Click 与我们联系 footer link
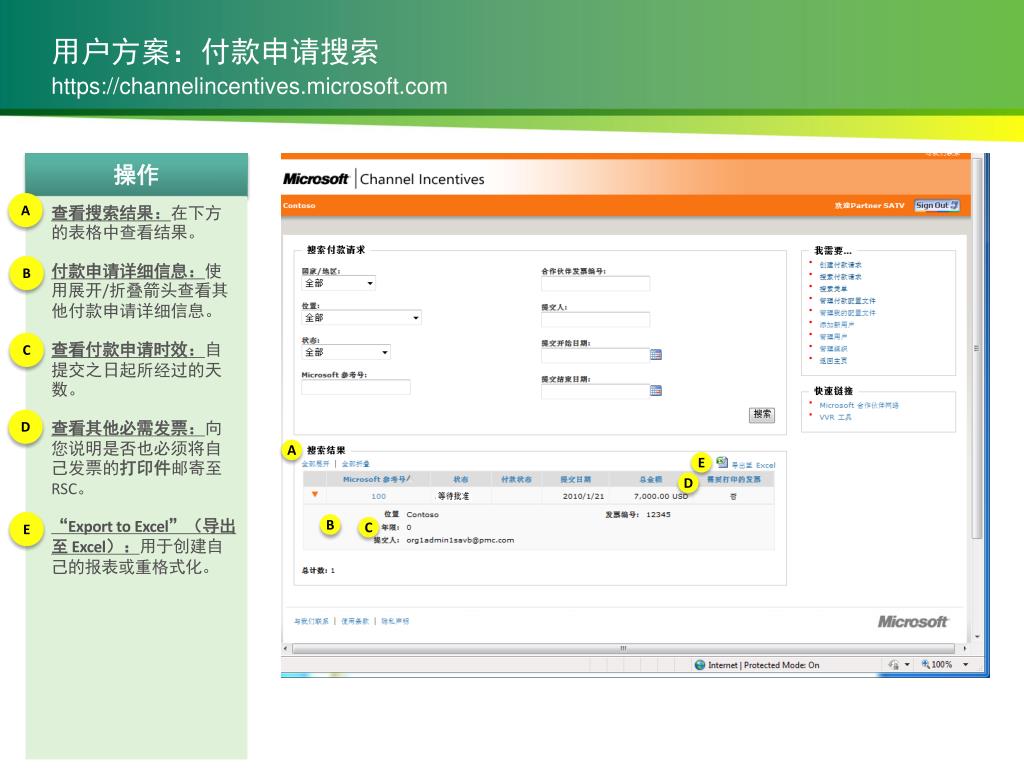The image size is (1024, 768). pyautogui.click(x=312, y=621)
